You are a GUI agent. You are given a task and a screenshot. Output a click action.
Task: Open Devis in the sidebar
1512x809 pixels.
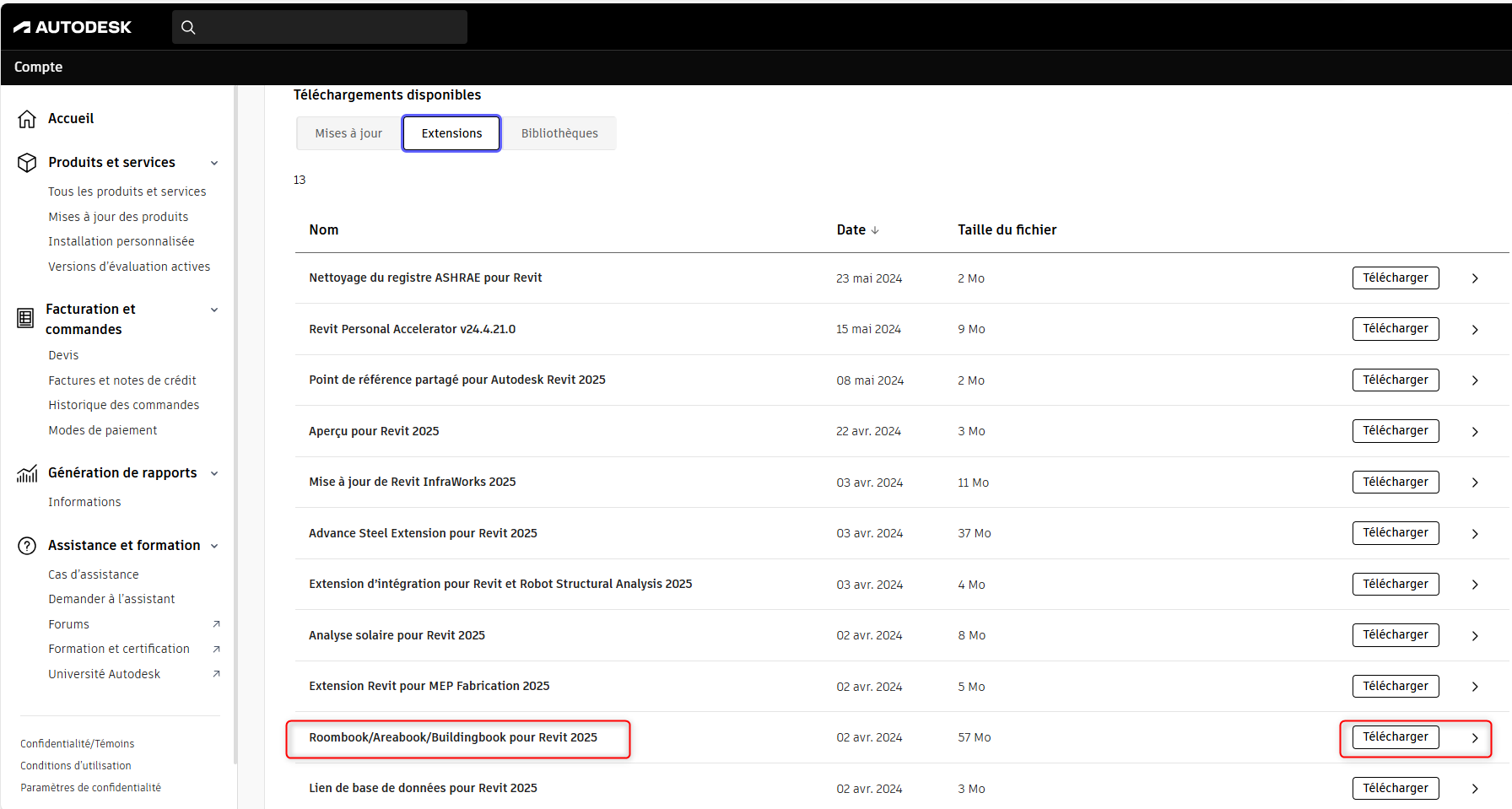click(x=63, y=355)
